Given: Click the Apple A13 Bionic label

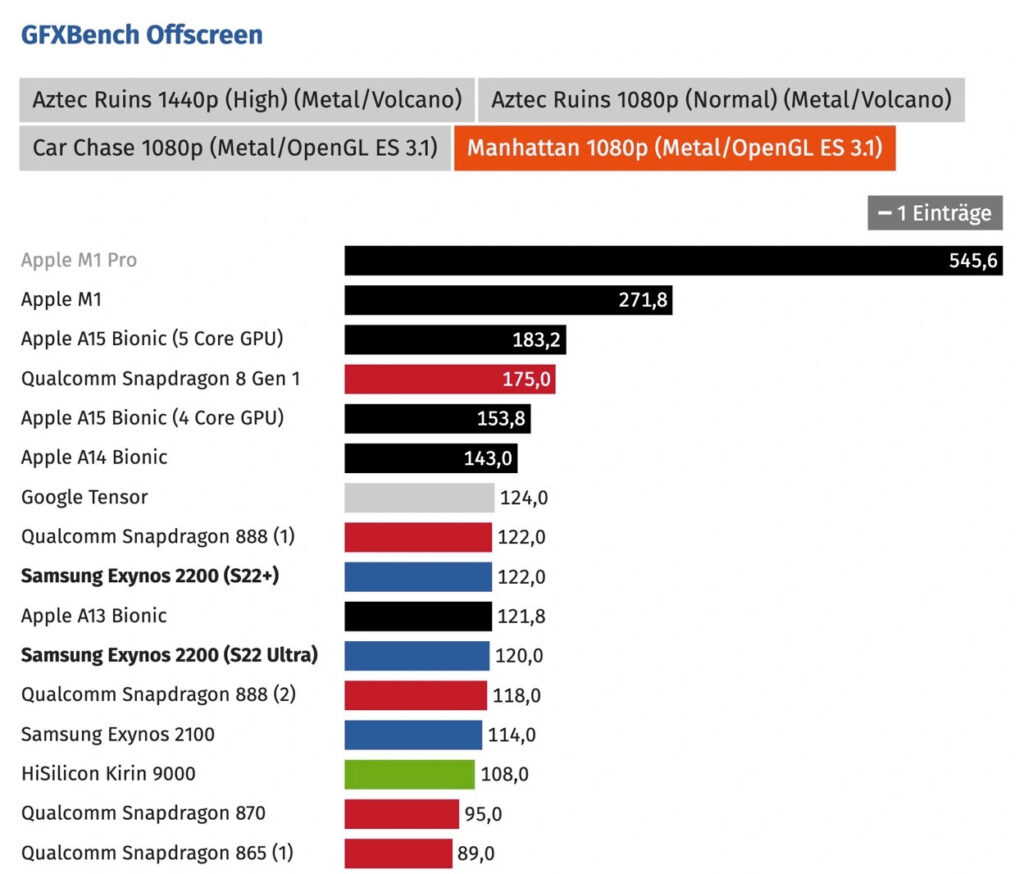Looking at the screenshot, I should (94, 615).
